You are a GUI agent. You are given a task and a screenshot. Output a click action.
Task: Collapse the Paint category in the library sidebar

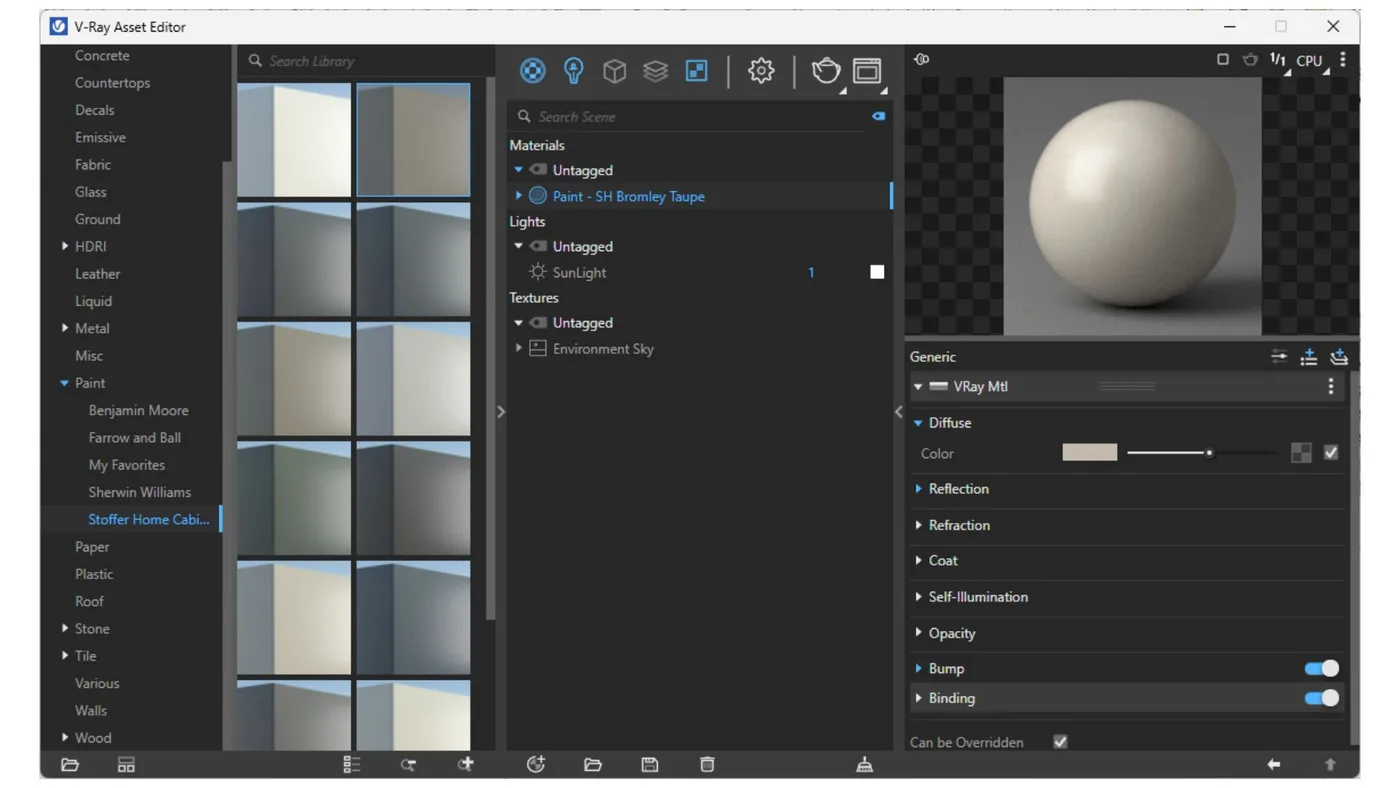(x=65, y=382)
